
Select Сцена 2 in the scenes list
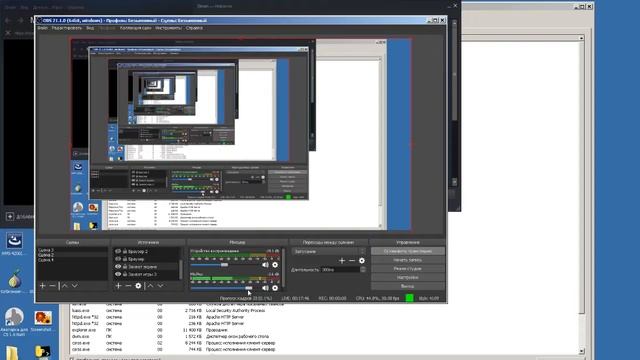[x=72, y=255]
